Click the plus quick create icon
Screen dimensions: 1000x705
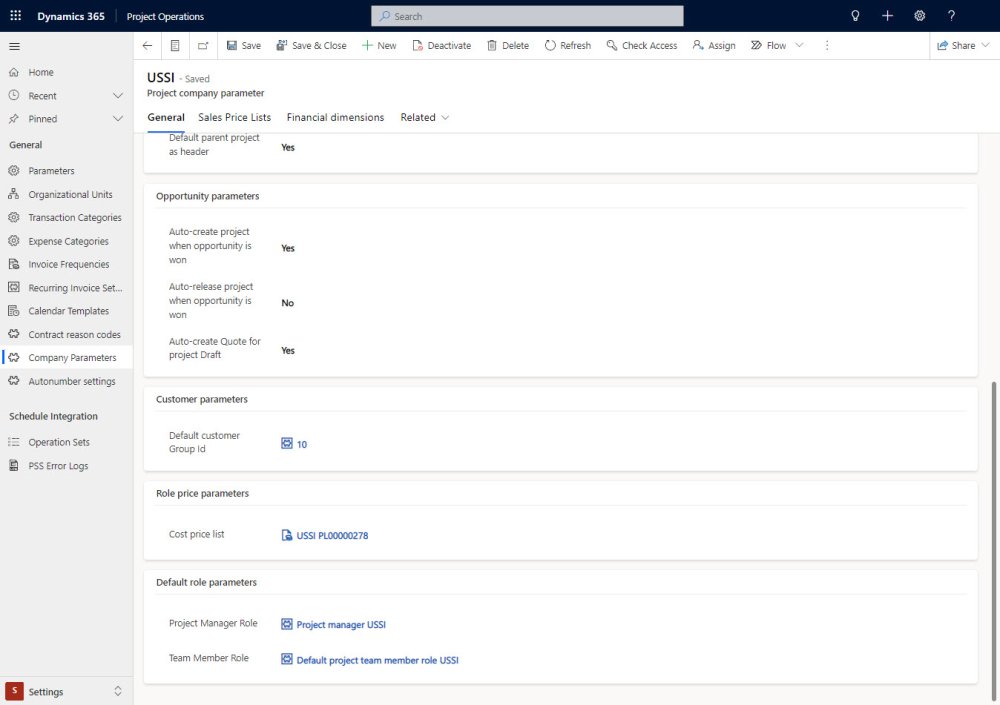pyautogui.click(x=887, y=16)
